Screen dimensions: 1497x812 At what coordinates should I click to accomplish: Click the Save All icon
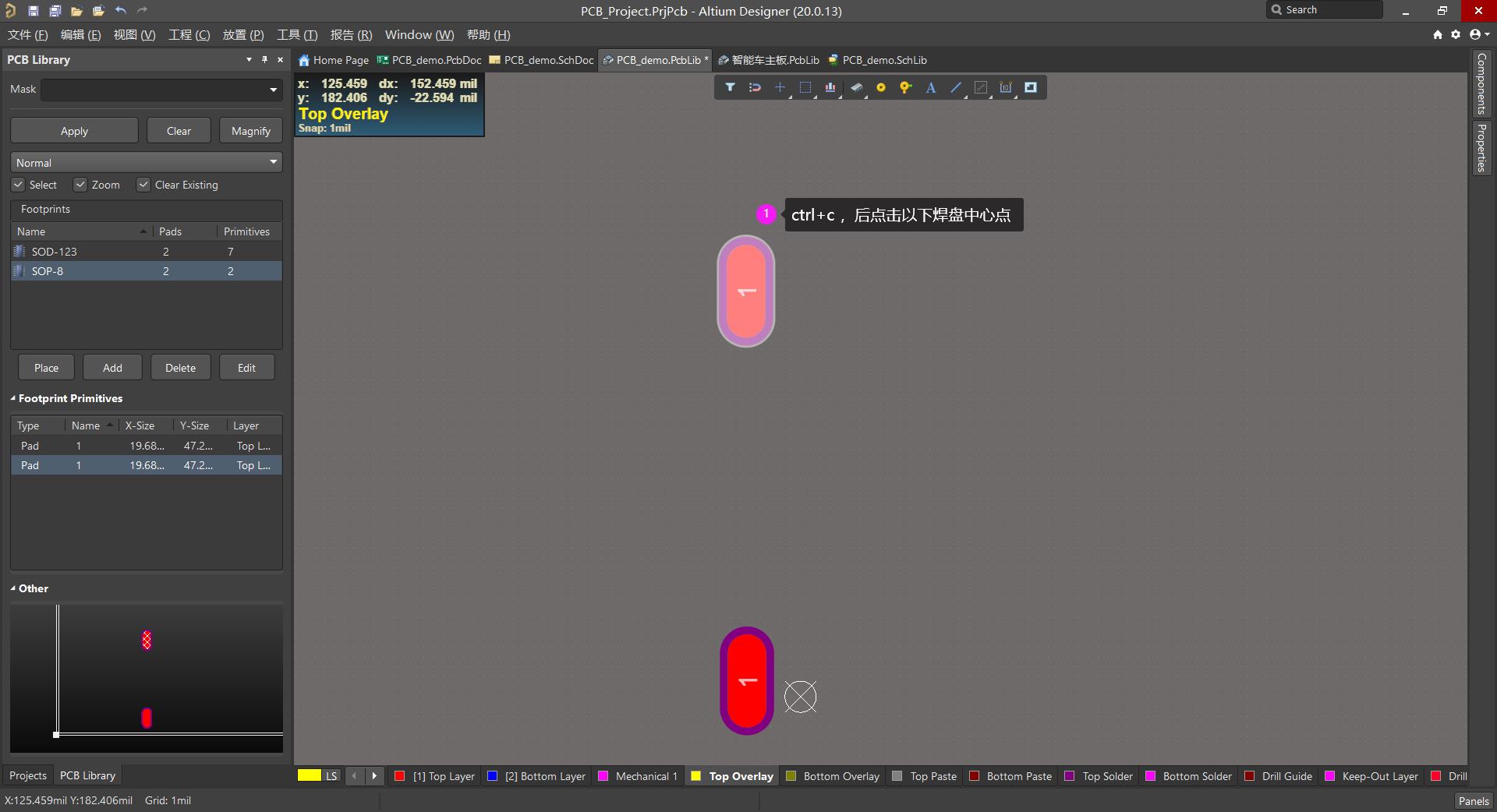(x=55, y=11)
